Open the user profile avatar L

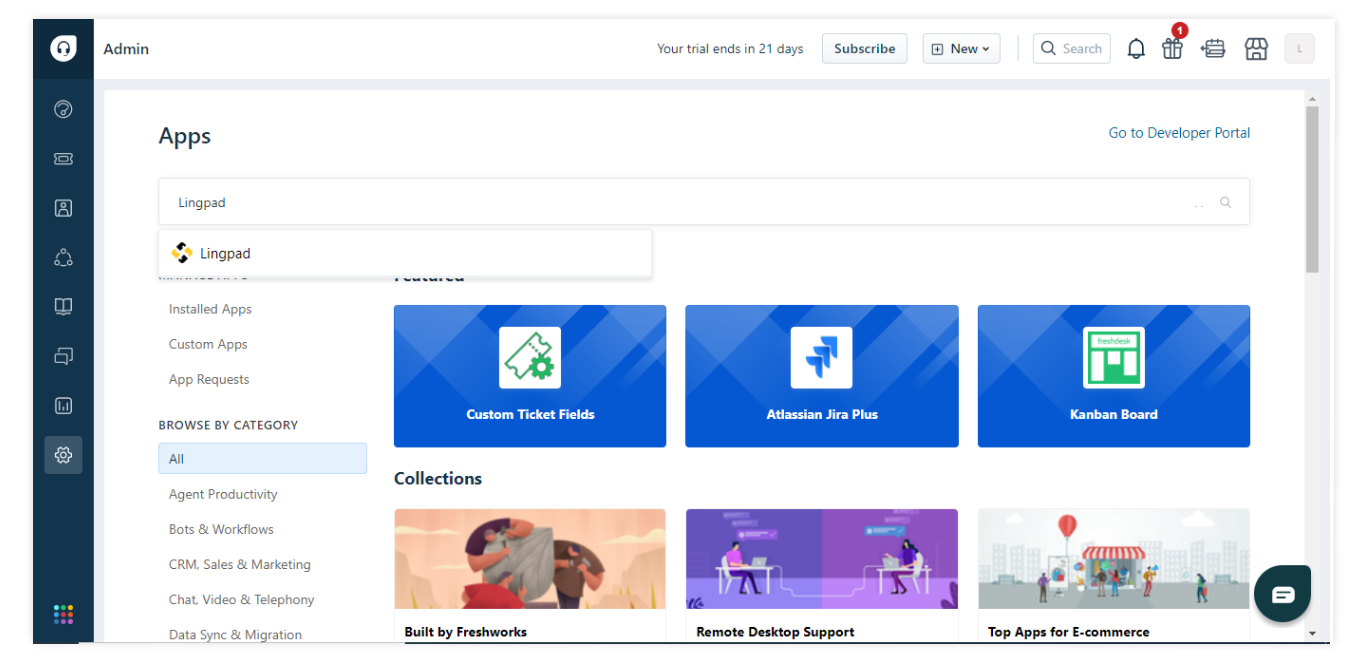tap(1299, 48)
